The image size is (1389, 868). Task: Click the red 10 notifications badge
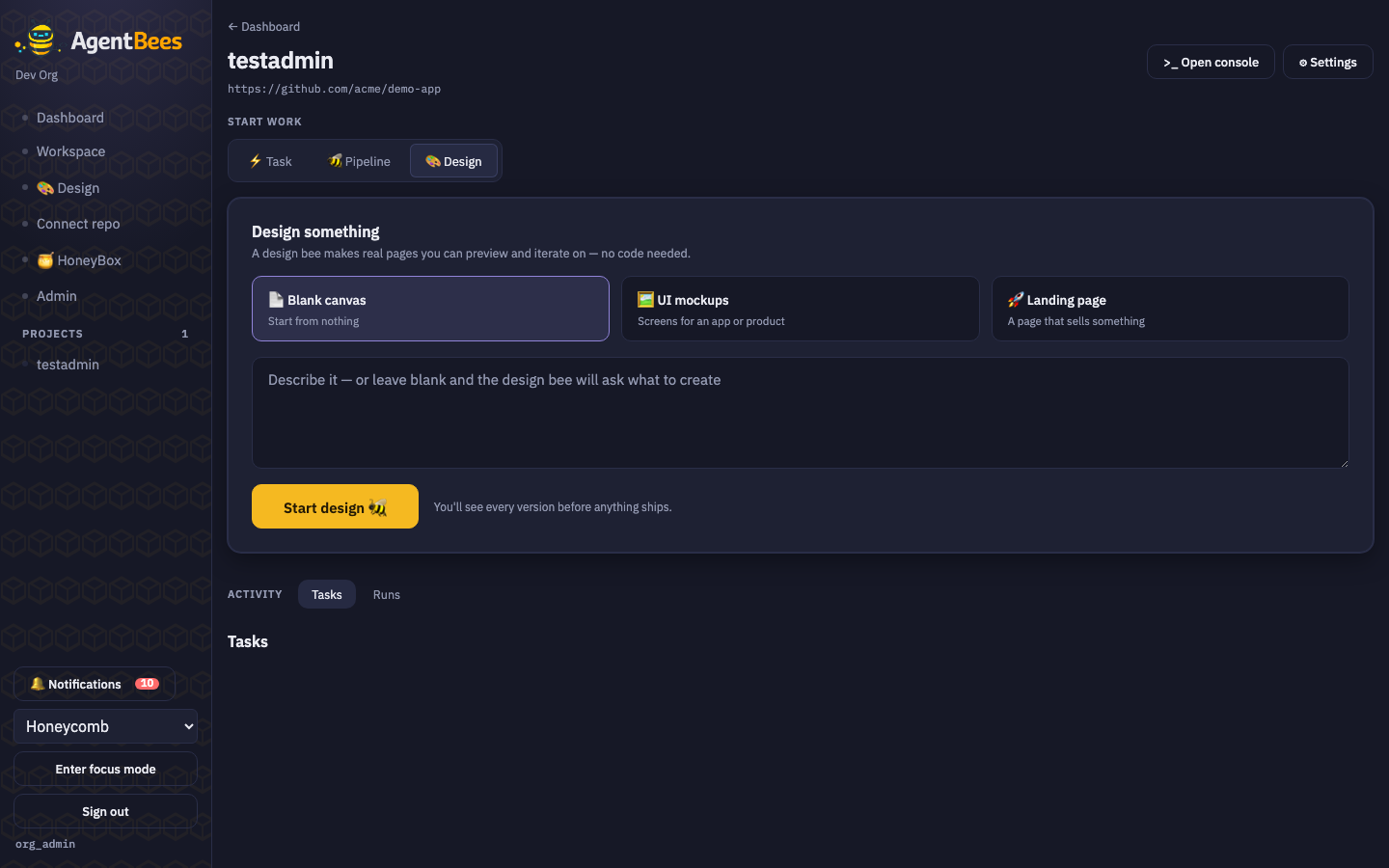click(147, 684)
